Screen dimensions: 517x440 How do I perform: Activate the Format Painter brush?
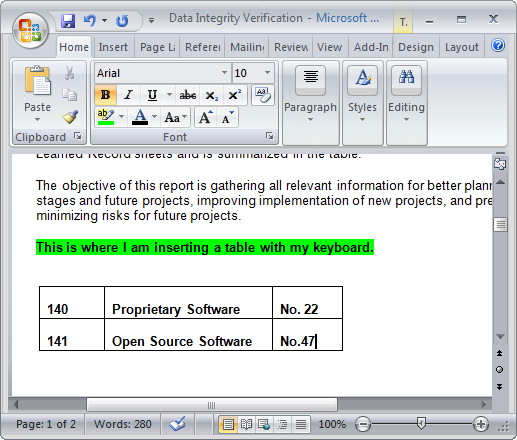[x=70, y=117]
